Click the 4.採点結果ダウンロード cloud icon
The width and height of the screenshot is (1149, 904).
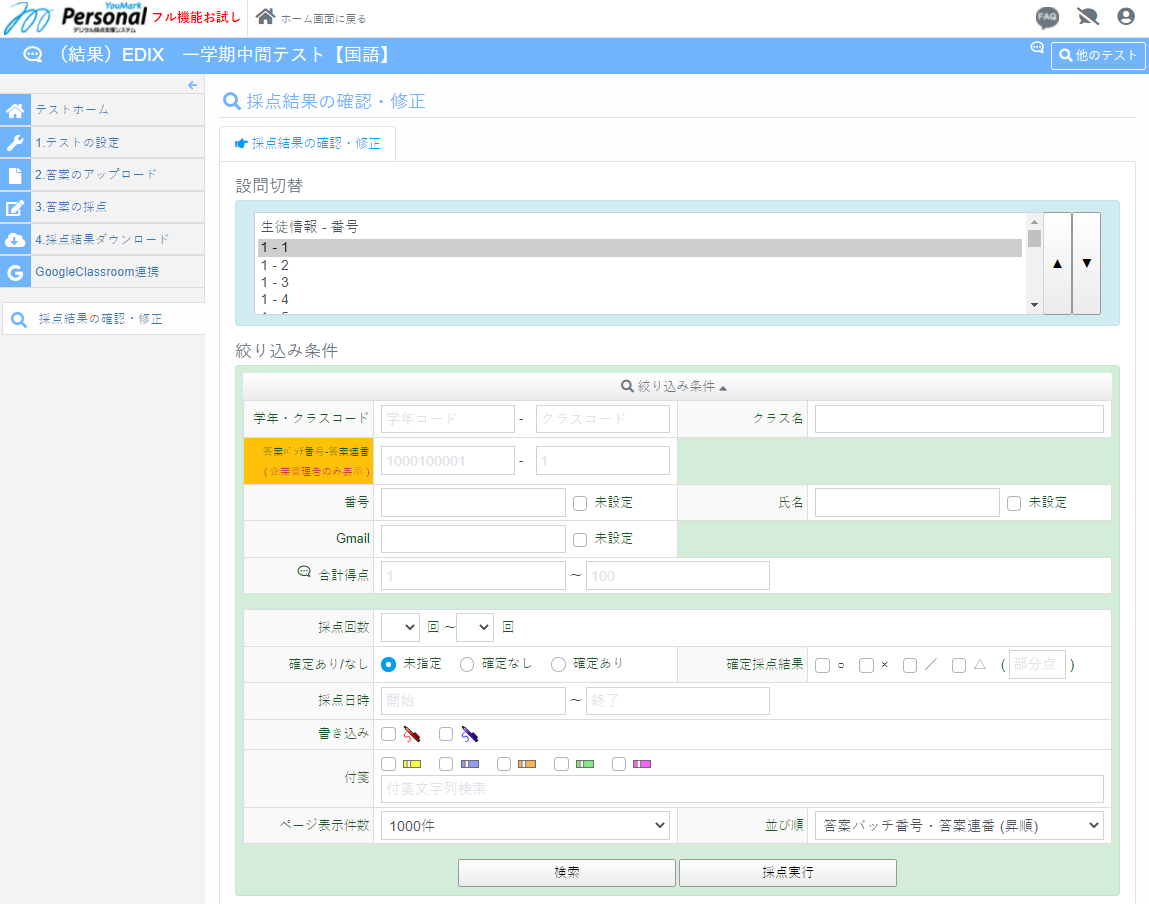click(15, 239)
